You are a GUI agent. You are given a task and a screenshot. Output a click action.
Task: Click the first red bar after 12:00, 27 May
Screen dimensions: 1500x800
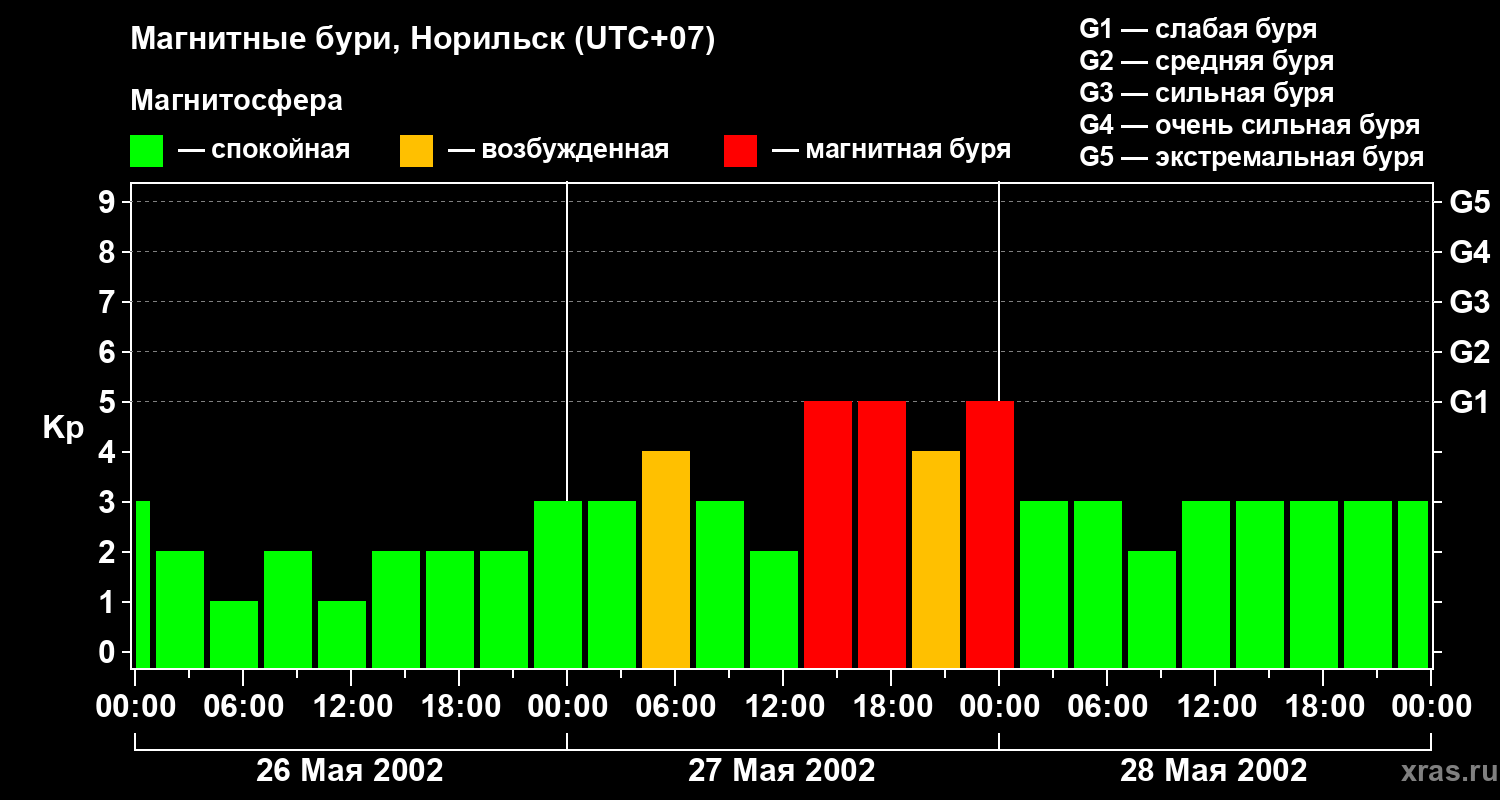pyautogui.click(x=828, y=534)
